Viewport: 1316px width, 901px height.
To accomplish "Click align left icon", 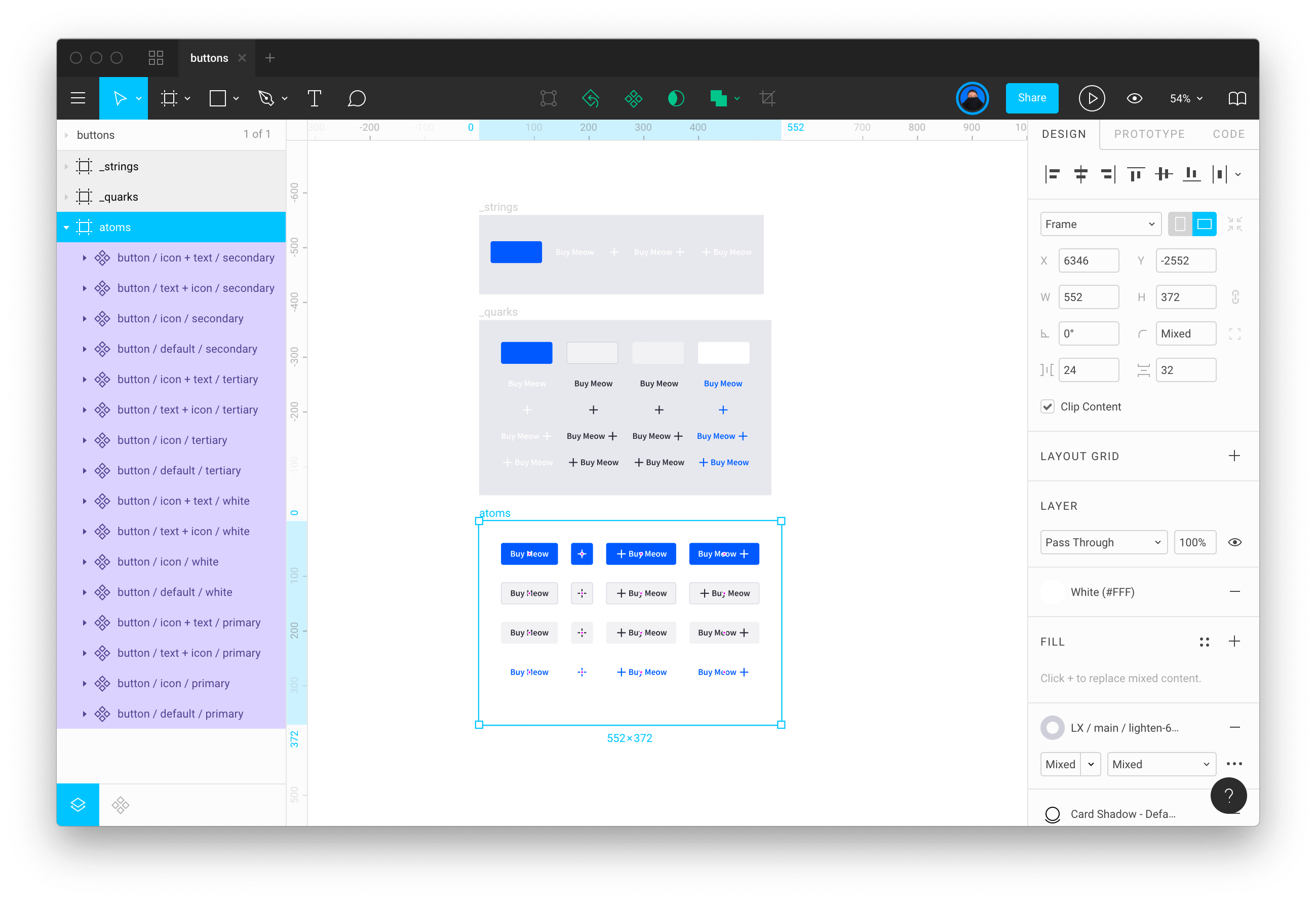I will point(1052,174).
